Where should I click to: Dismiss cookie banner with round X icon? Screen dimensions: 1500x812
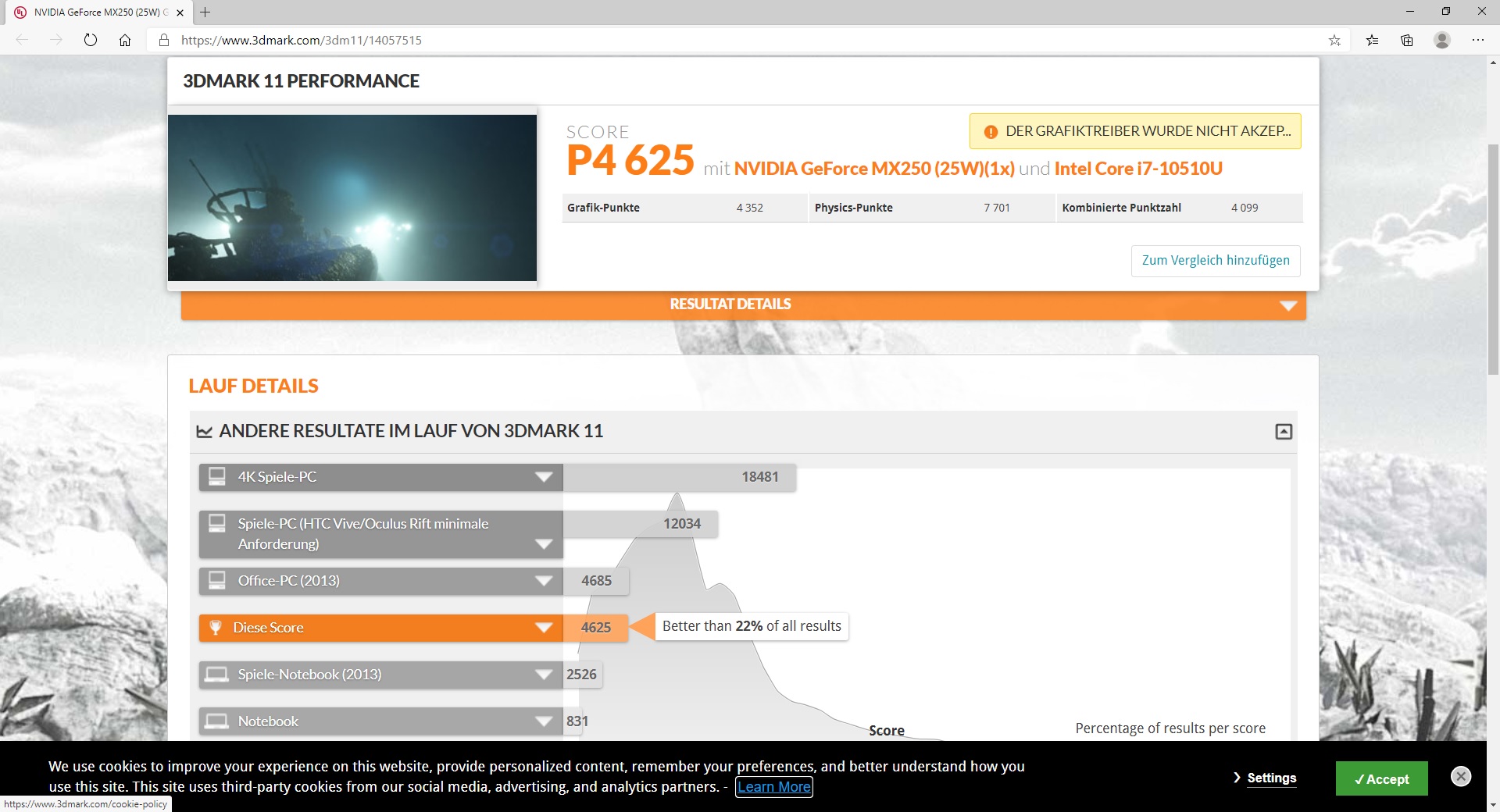coord(1460,776)
